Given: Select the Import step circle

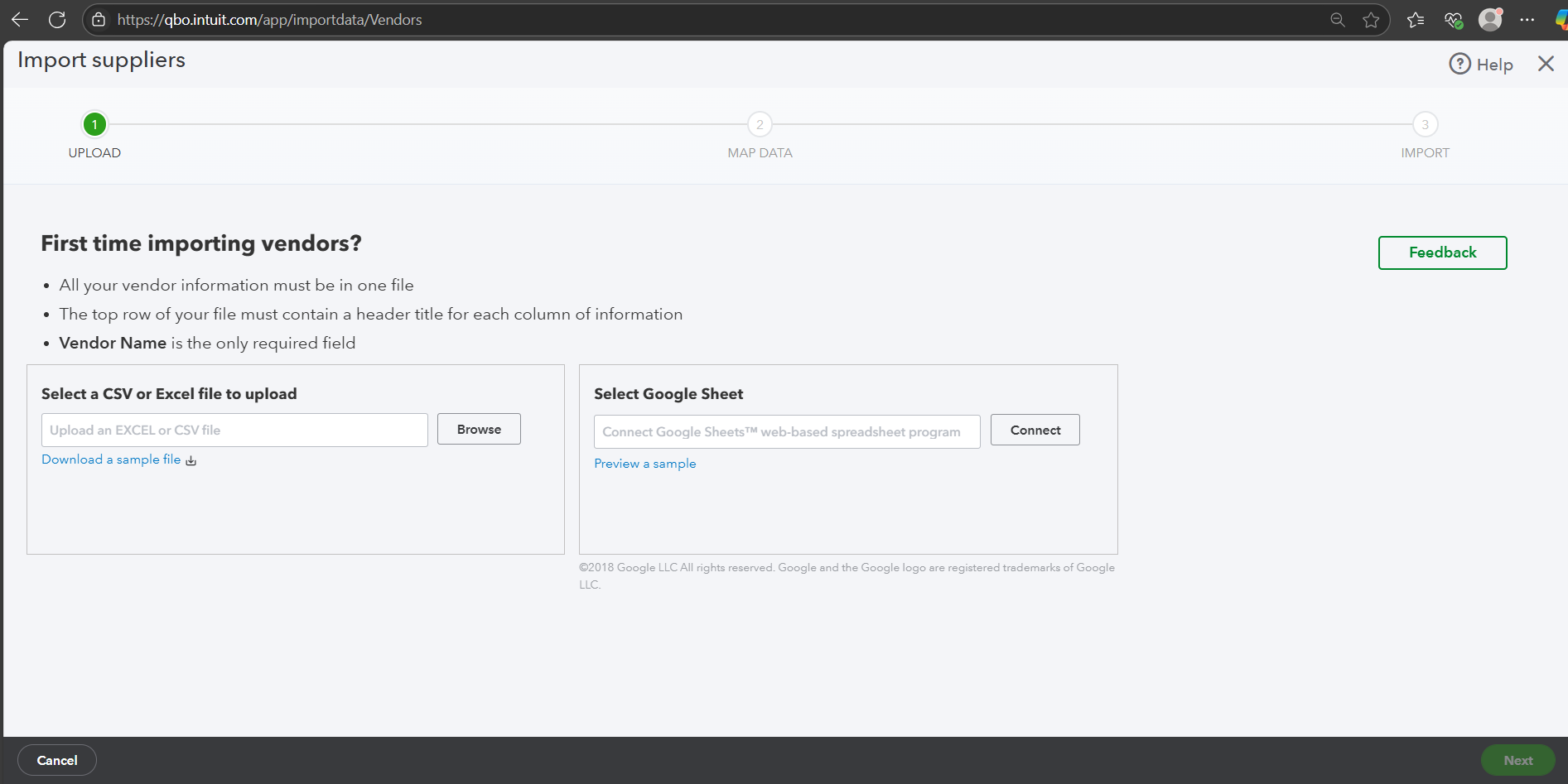Looking at the screenshot, I should click(1425, 125).
